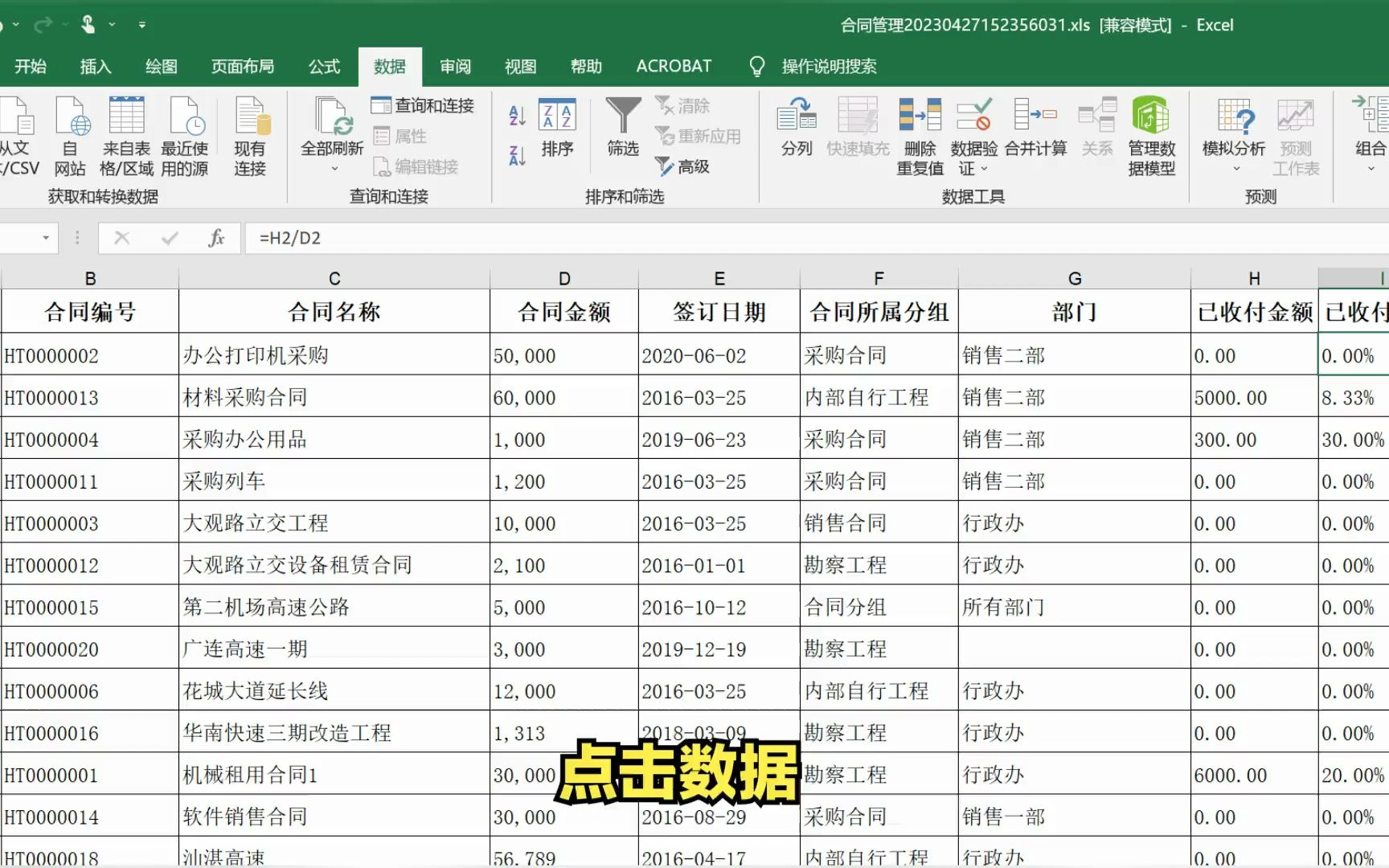Image resolution: width=1389 pixels, height=868 pixels.
Task: Open the Name Box dropdown arrow
Action: click(46, 238)
